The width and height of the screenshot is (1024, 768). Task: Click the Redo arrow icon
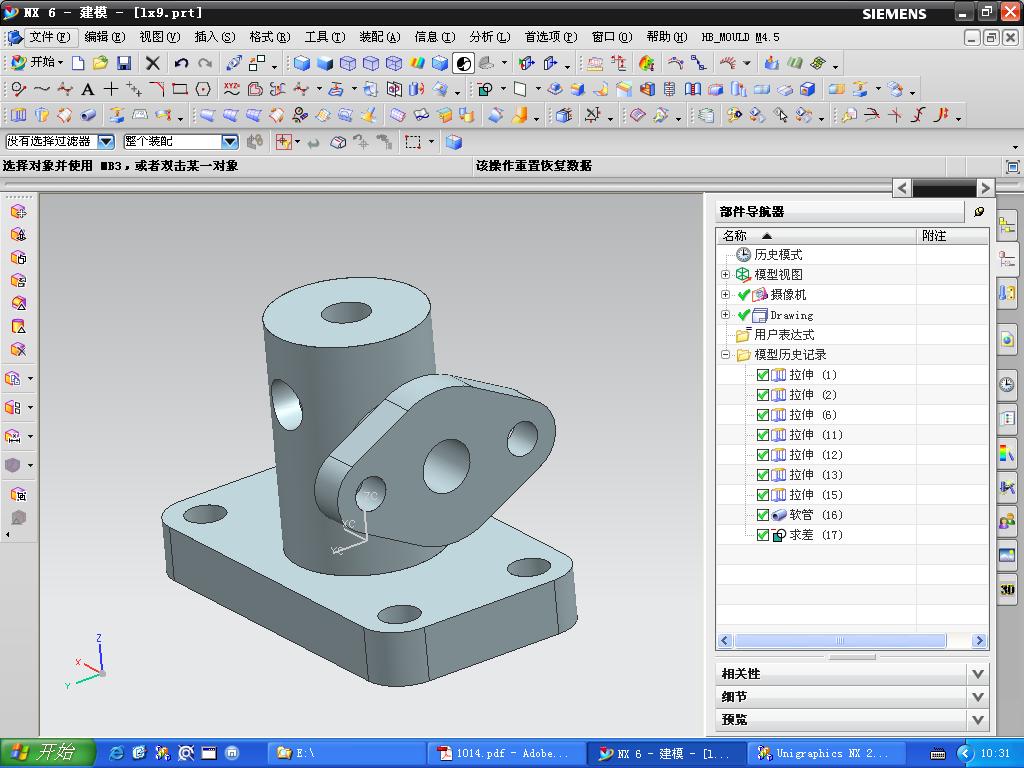coord(205,63)
